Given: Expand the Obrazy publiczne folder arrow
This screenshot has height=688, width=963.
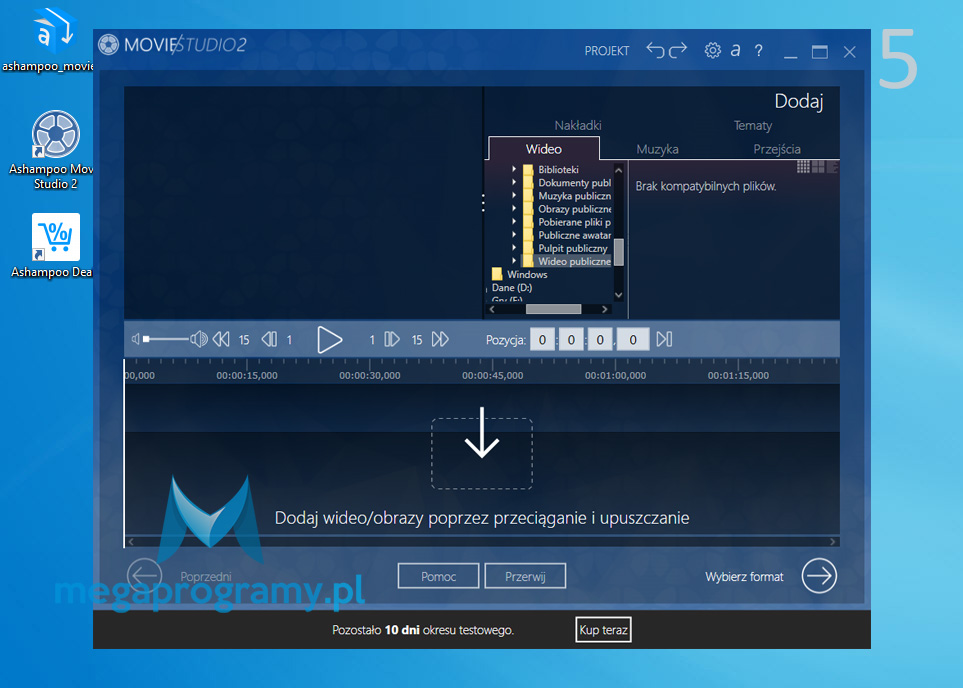Looking at the screenshot, I should (x=514, y=208).
